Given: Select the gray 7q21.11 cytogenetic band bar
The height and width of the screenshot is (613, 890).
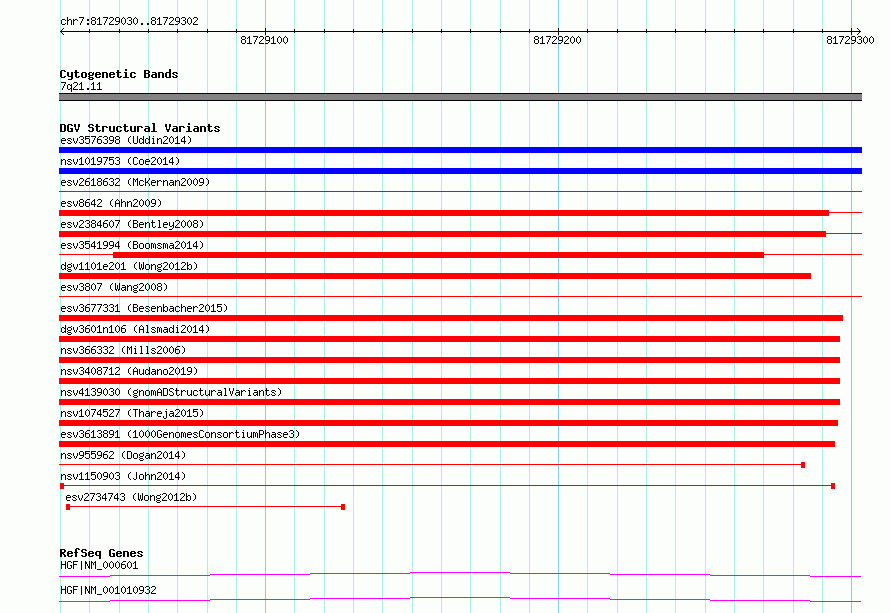Looking at the screenshot, I should click(x=460, y=97).
